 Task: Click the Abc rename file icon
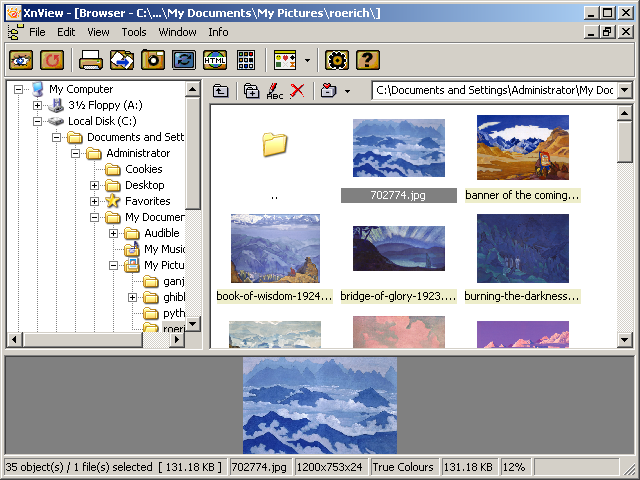coord(274,91)
